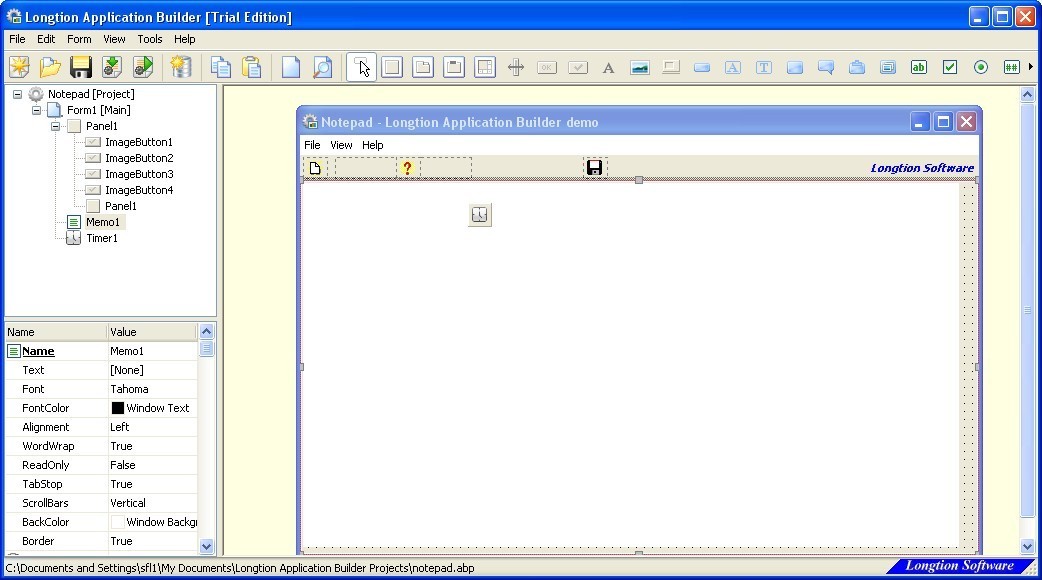Screen dimensions: 1042x580
Task: Change the FontColor swatch for Memo1
Action: pyautogui.click(x=119, y=408)
